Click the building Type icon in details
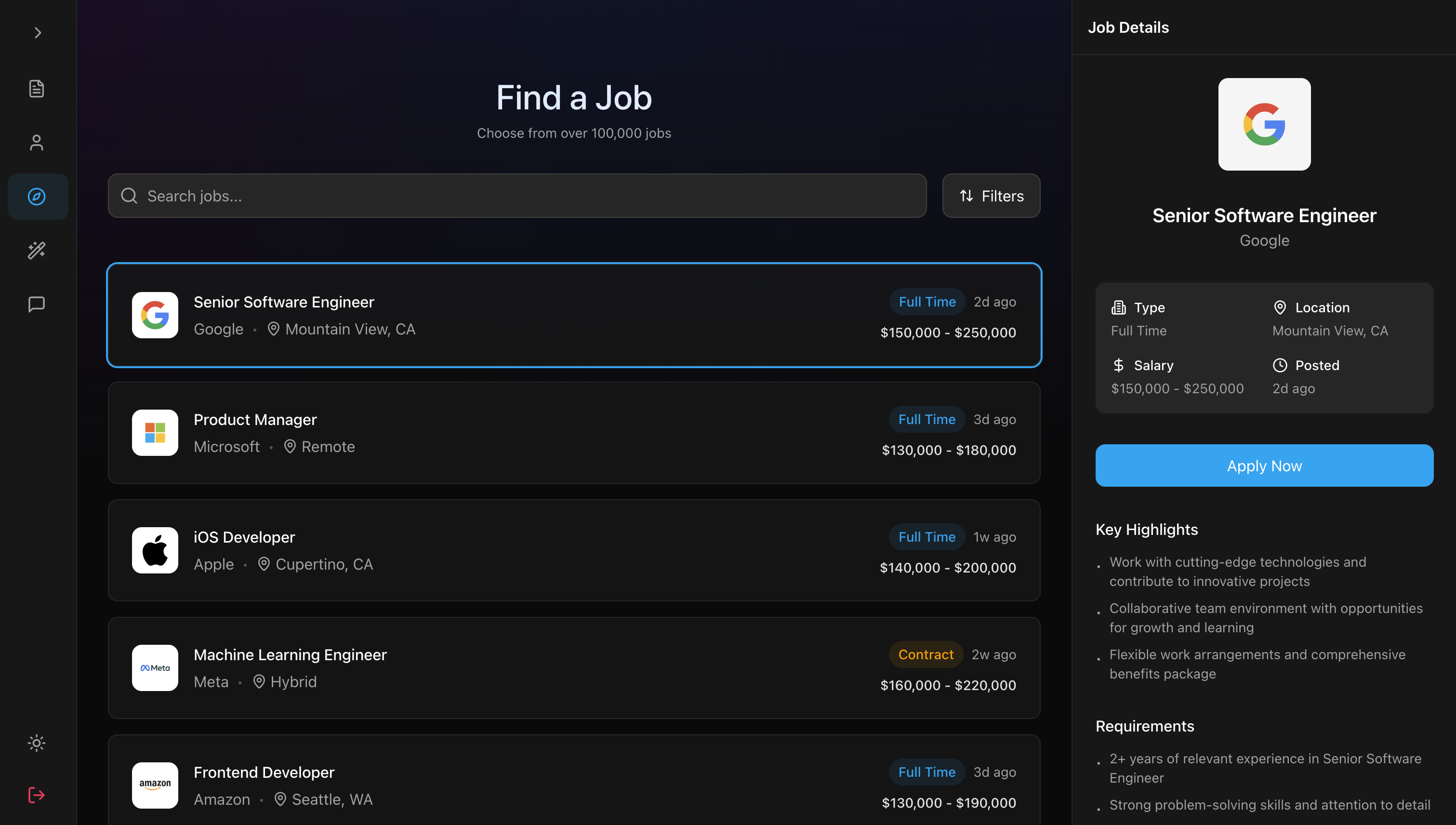Image resolution: width=1456 pixels, height=825 pixels. coord(1118,307)
